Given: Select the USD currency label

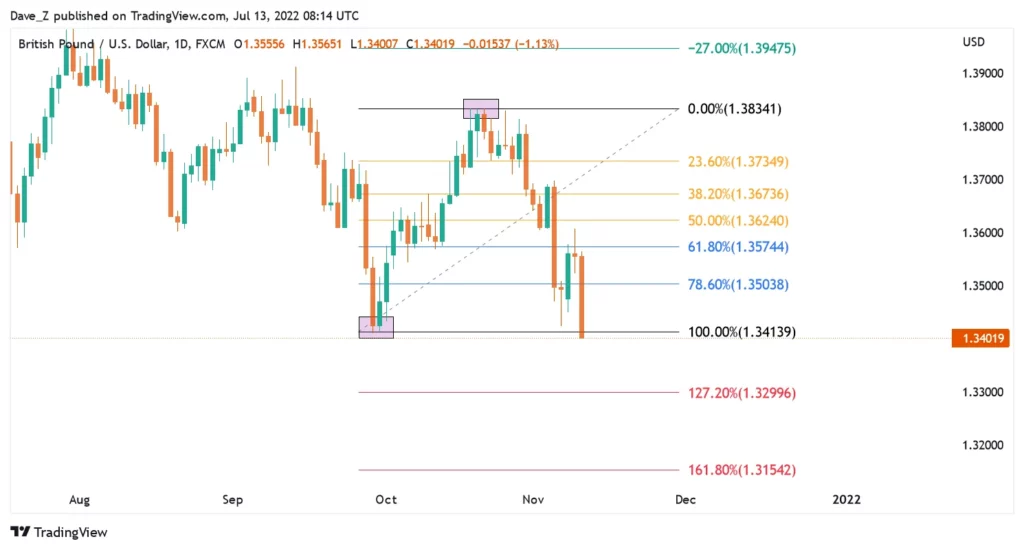Looking at the screenshot, I should coord(974,42).
